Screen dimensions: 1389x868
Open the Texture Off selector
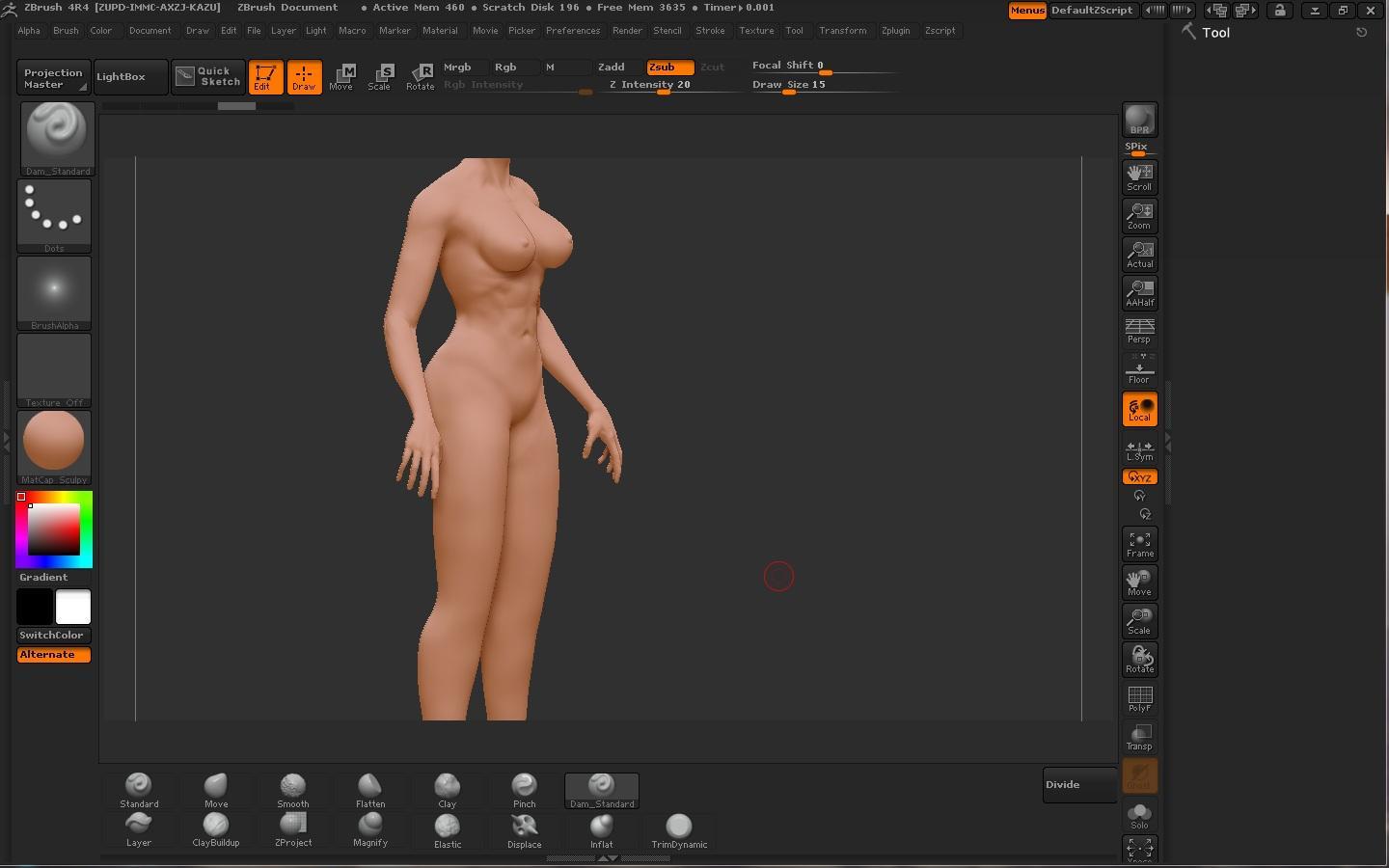point(54,370)
